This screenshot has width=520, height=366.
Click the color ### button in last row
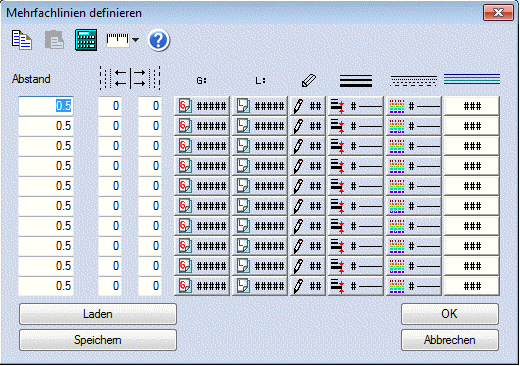[x=472, y=286]
